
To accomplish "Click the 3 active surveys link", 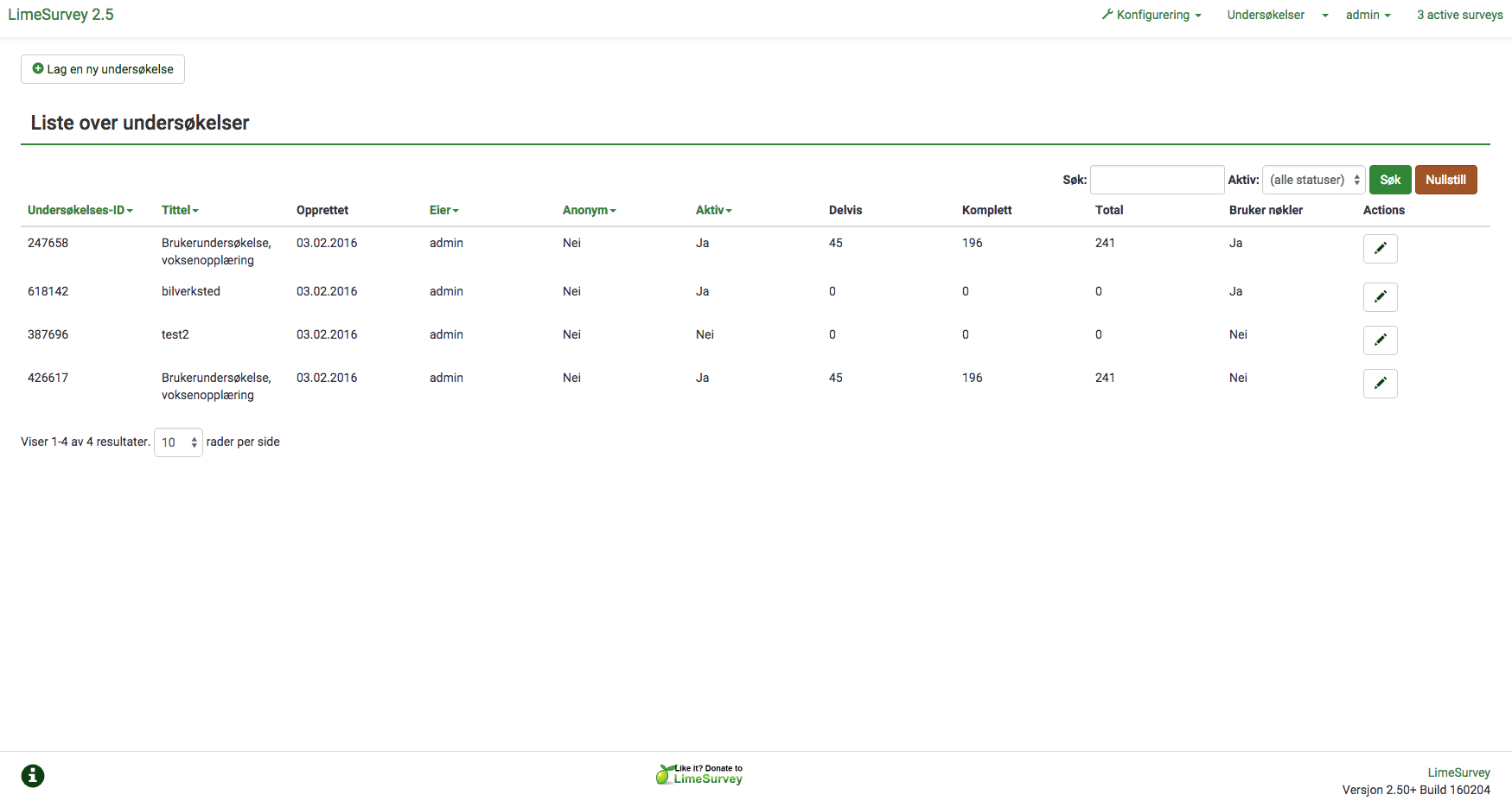I will [x=1459, y=15].
